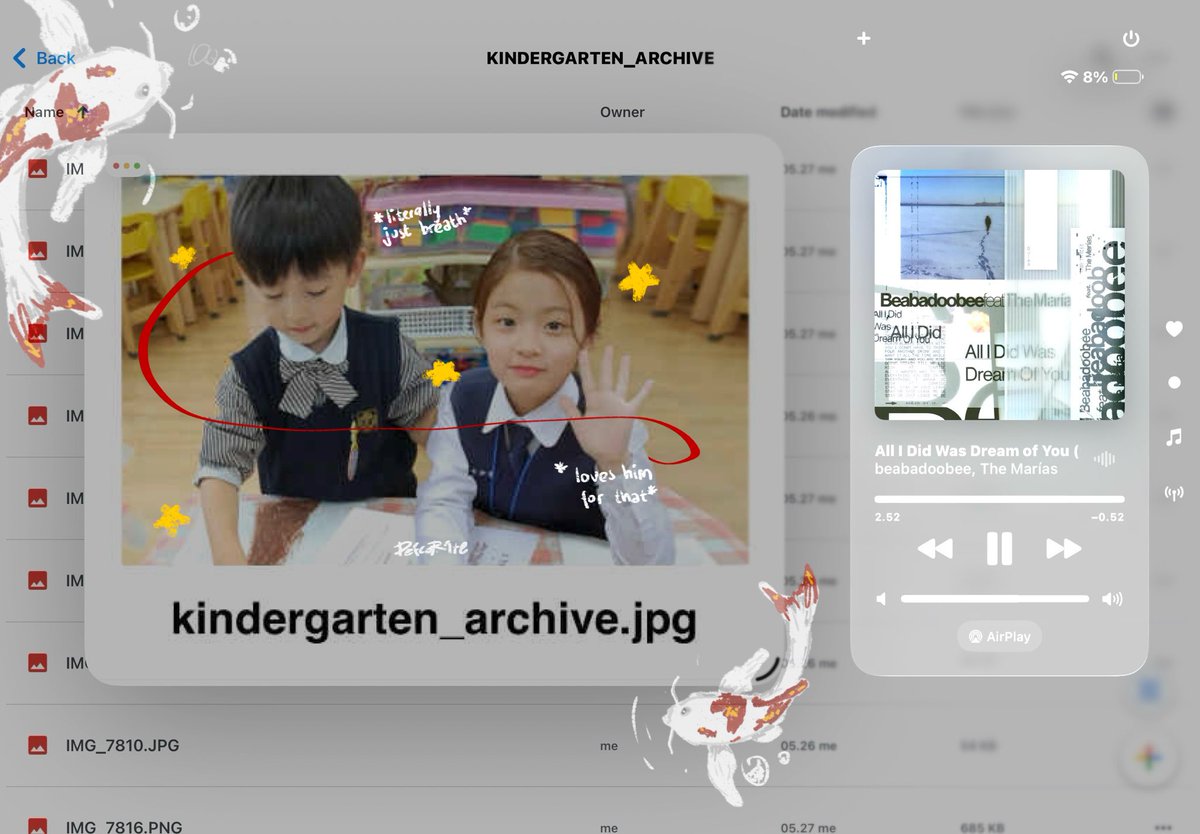1200x834 pixels.
Task: Click the owner 'me' cell of IMG_7810.JPG
Action: (608, 746)
